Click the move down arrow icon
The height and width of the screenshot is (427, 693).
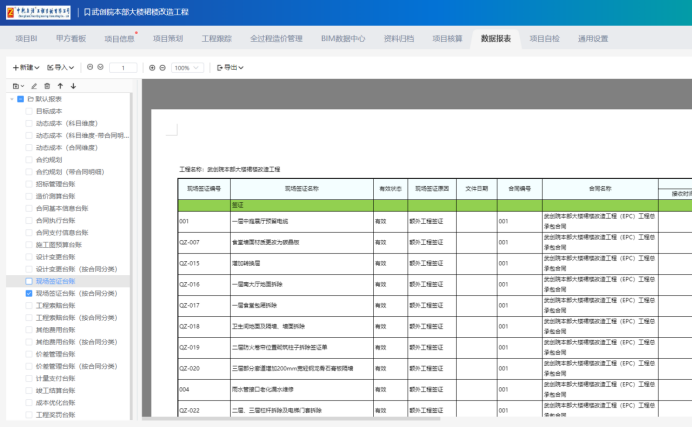coord(73,86)
